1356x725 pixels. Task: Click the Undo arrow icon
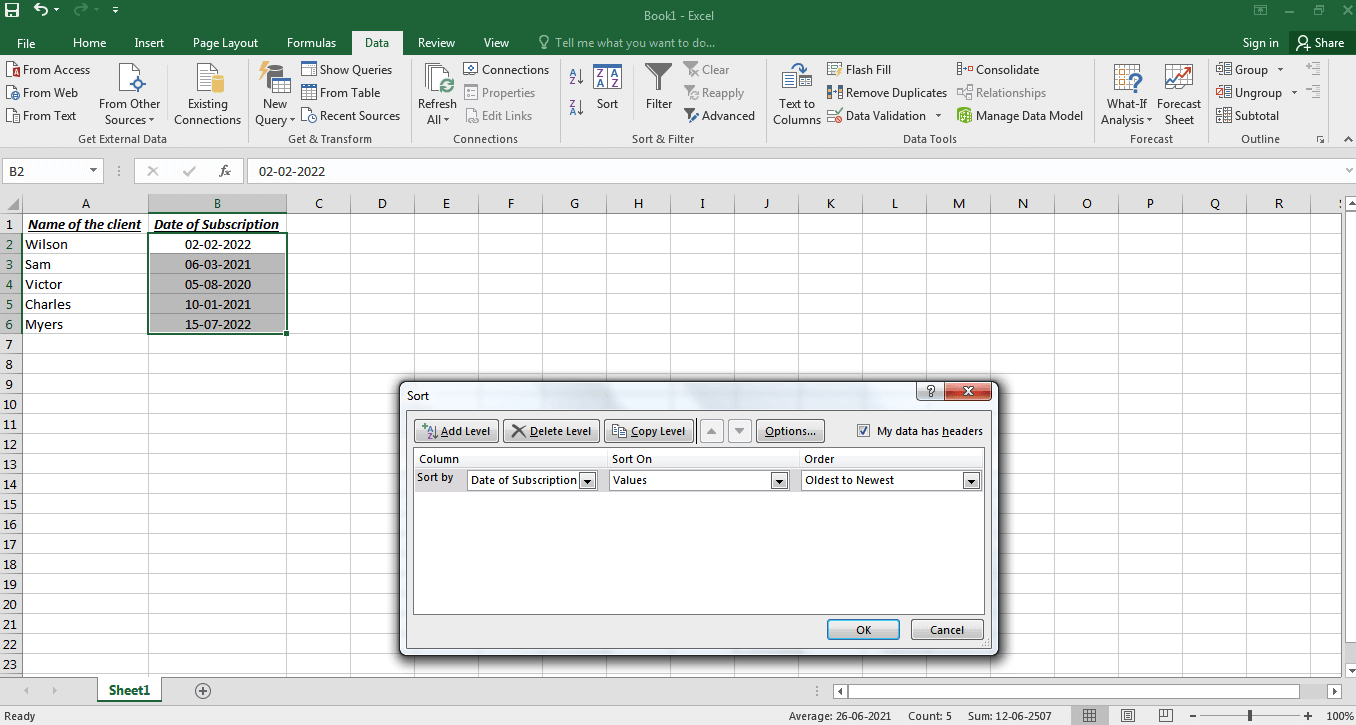tap(41, 10)
